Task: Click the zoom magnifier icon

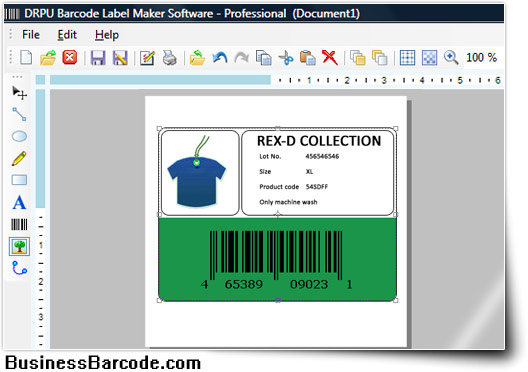Action: click(x=451, y=58)
